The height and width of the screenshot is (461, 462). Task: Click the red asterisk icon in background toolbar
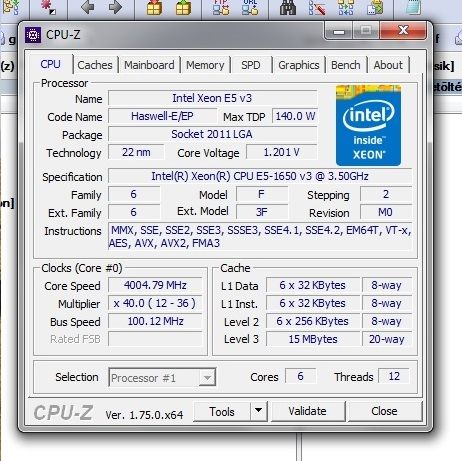[48, 7]
